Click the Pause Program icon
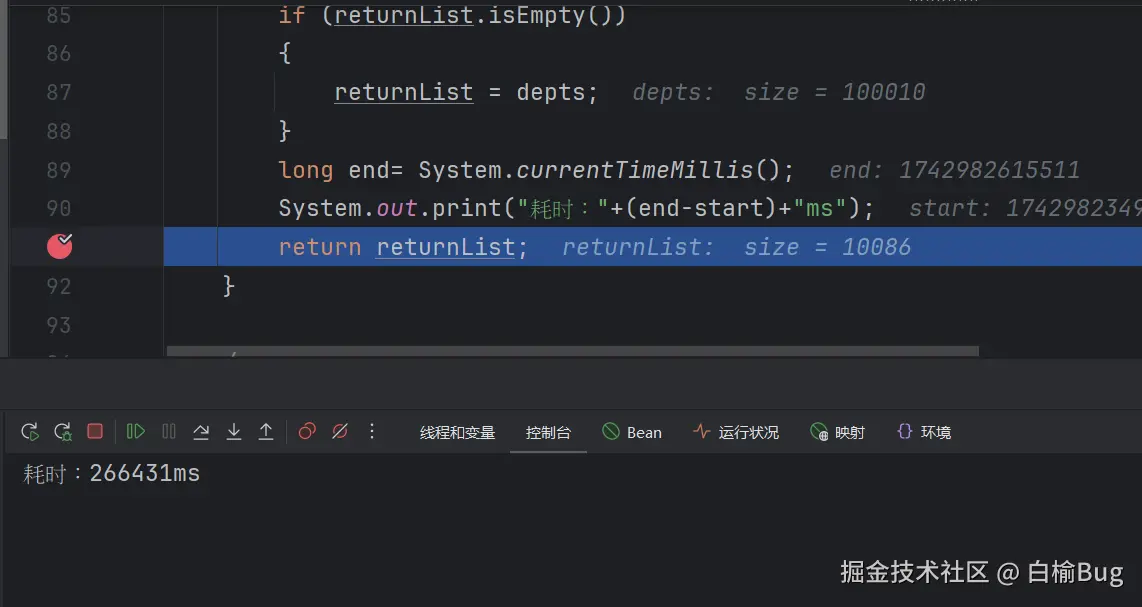Image resolution: width=1142 pixels, height=607 pixels. tap(169, 431)
